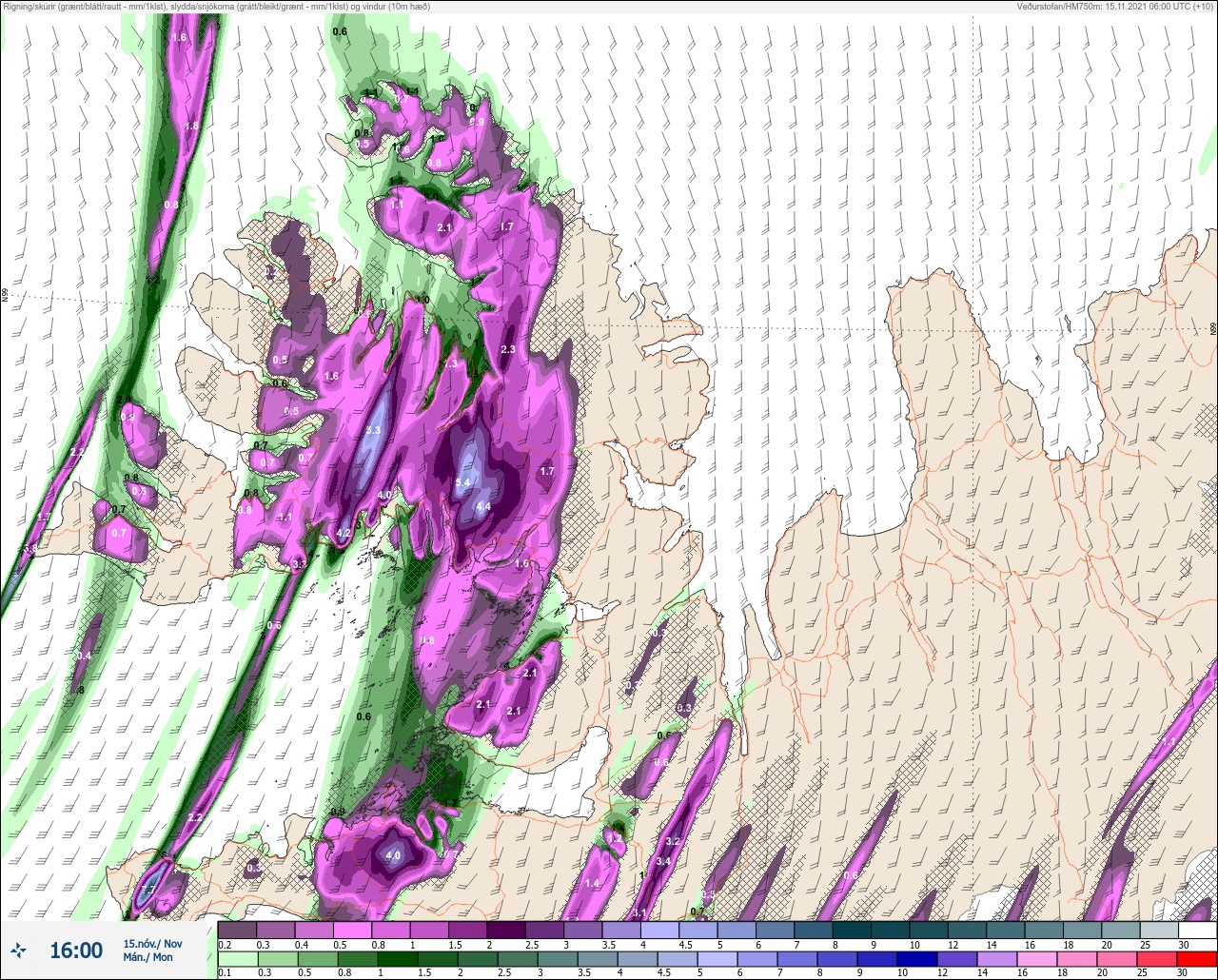
Task: Pick upper legend swatch between 2 and 2.5
Action: point(506,930)
